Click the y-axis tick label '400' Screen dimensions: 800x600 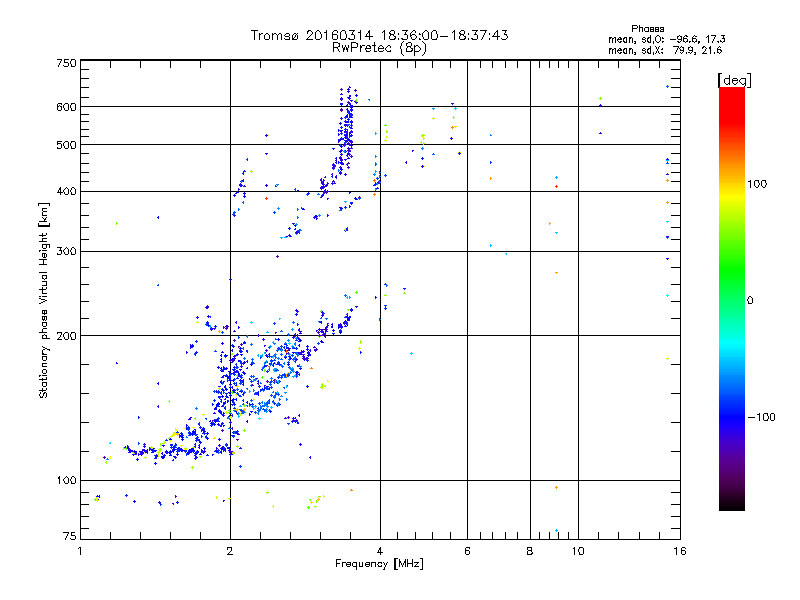pyautogui.click(x=66, y=192)
